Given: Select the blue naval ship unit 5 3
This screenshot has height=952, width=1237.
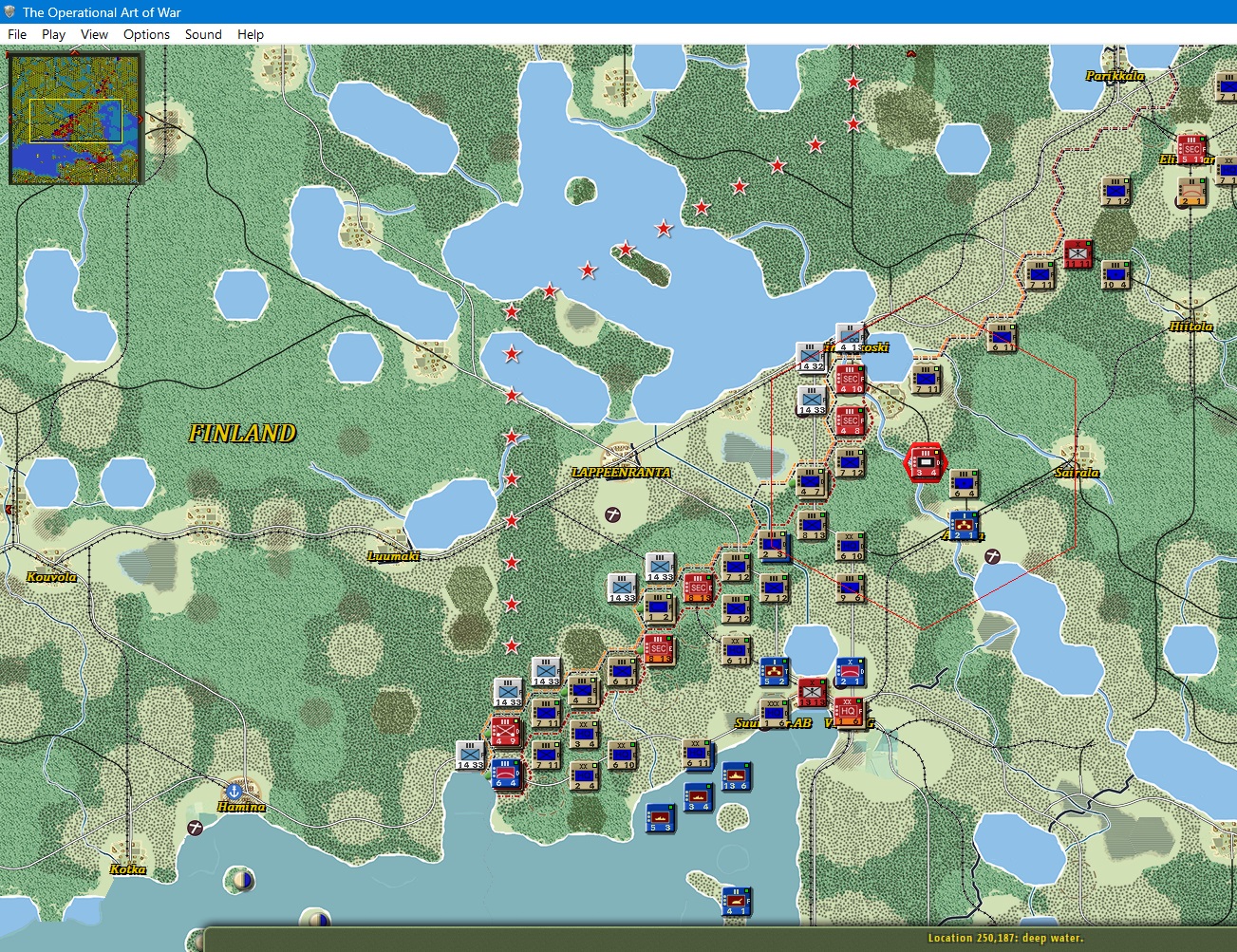Looking at the screenshot, I should coord(660,818).
